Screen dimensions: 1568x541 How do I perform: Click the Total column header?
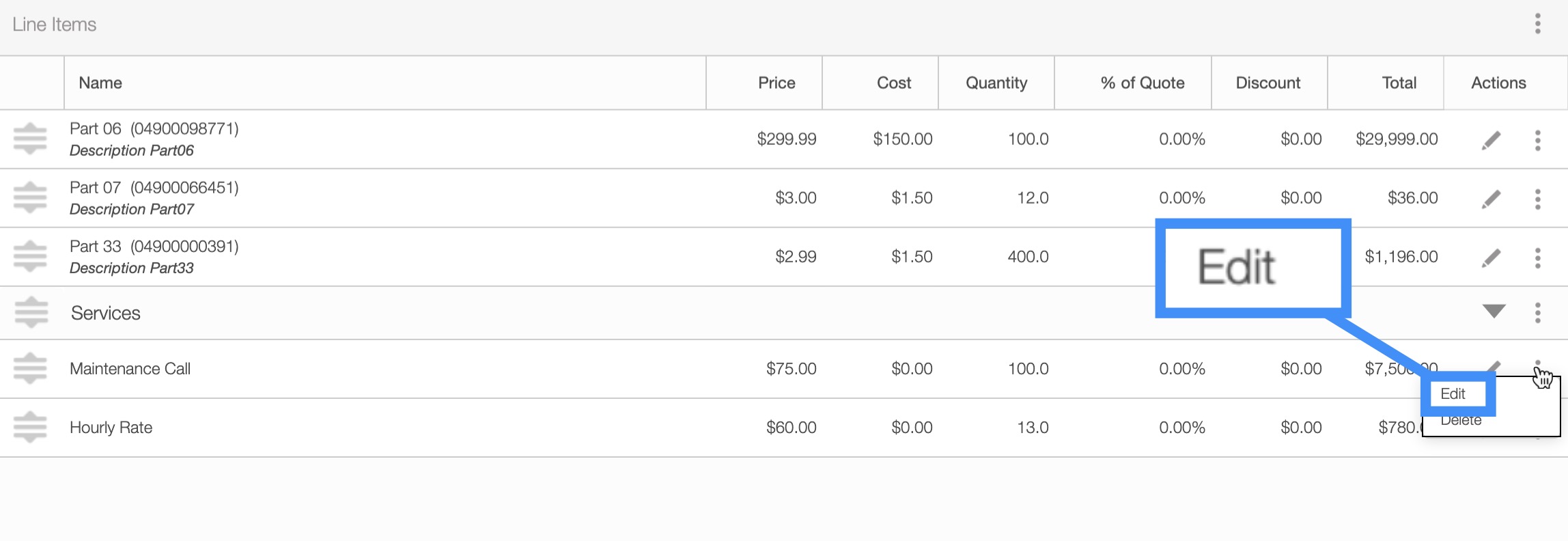1399,83
